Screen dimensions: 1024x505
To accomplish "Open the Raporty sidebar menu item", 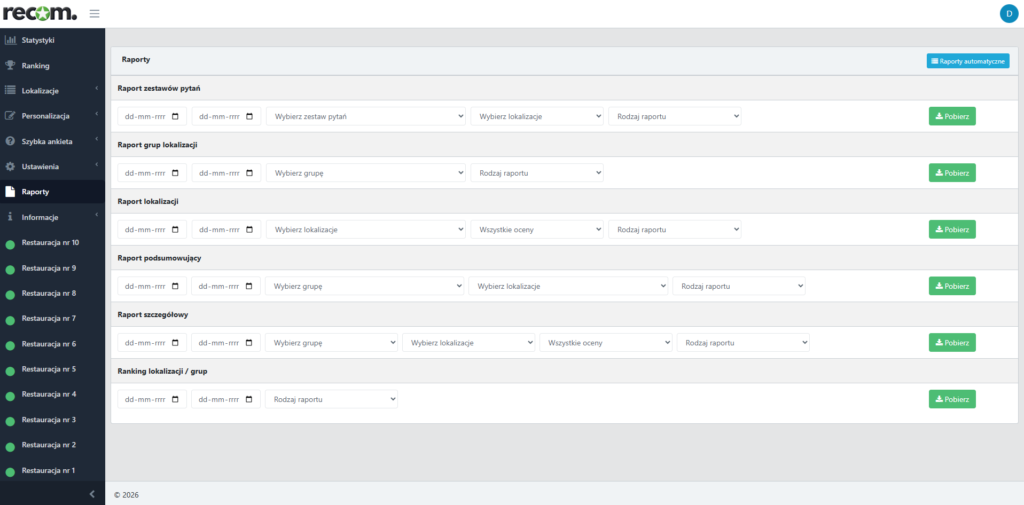I will (x=36, y=191).
